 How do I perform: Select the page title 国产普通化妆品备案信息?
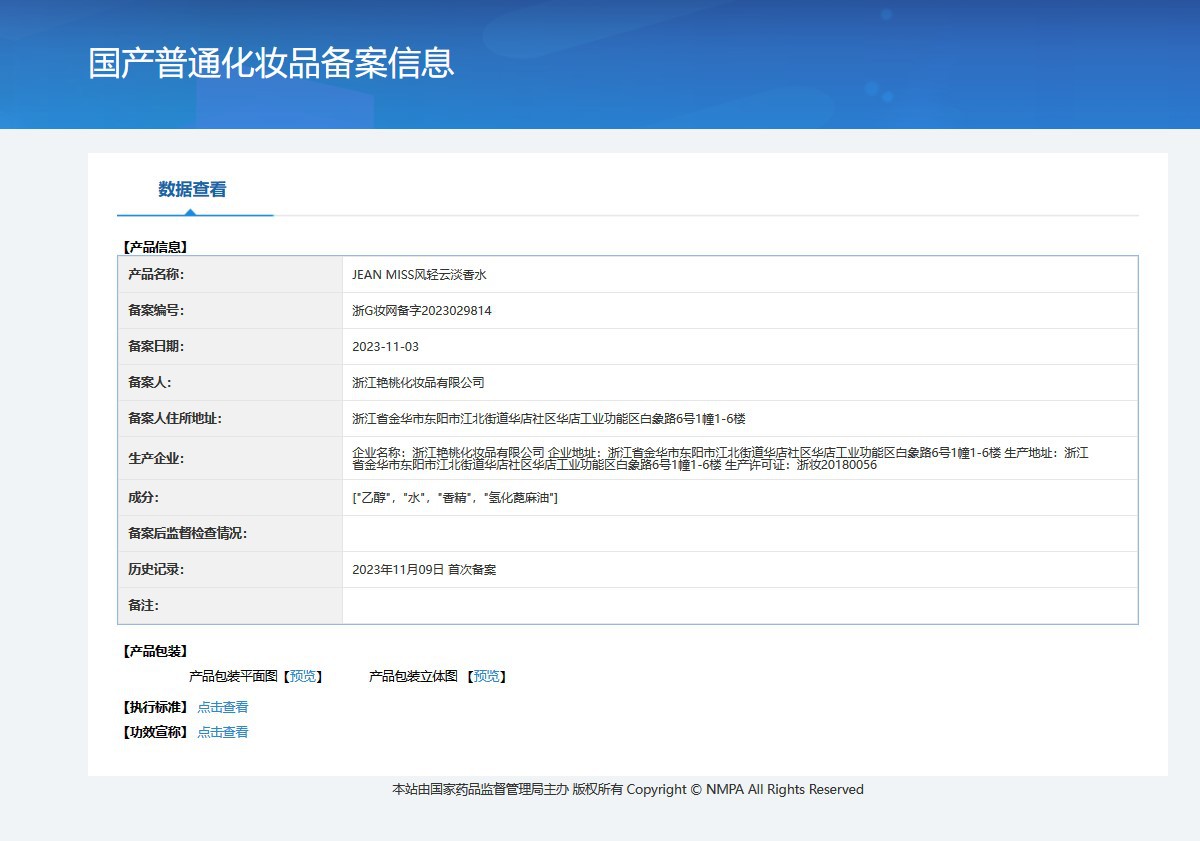click(272, 62)
